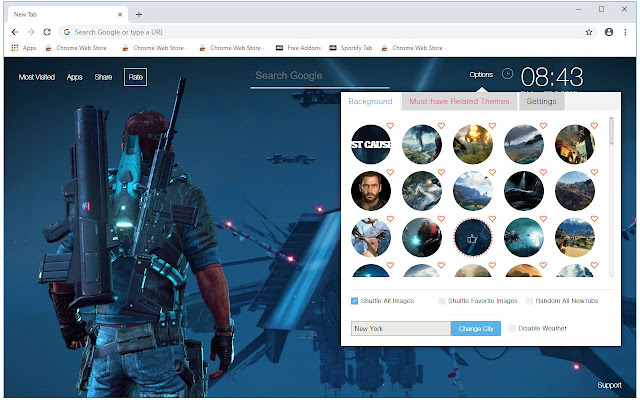
Task: Select the Rico face portrait thumbnail
Action: tap(371, 191)
